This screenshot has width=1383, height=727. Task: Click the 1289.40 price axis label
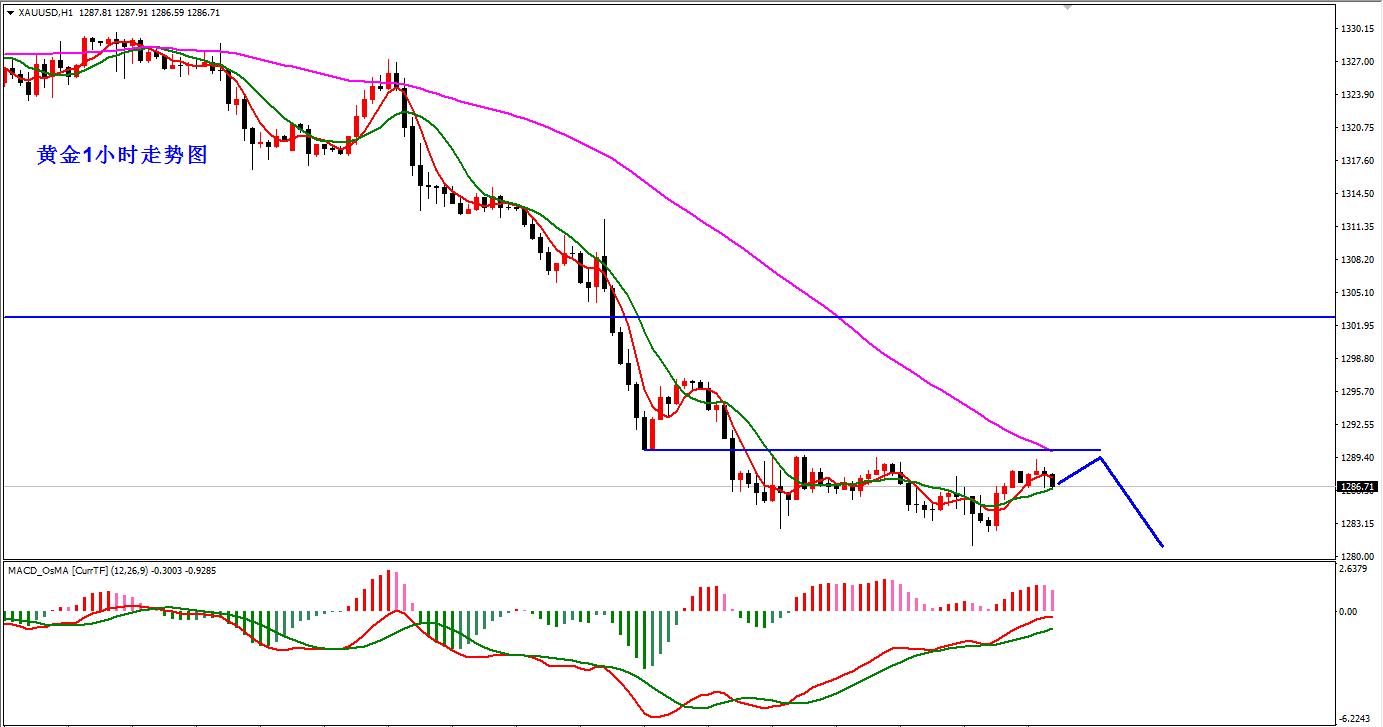coord(1357,458)
